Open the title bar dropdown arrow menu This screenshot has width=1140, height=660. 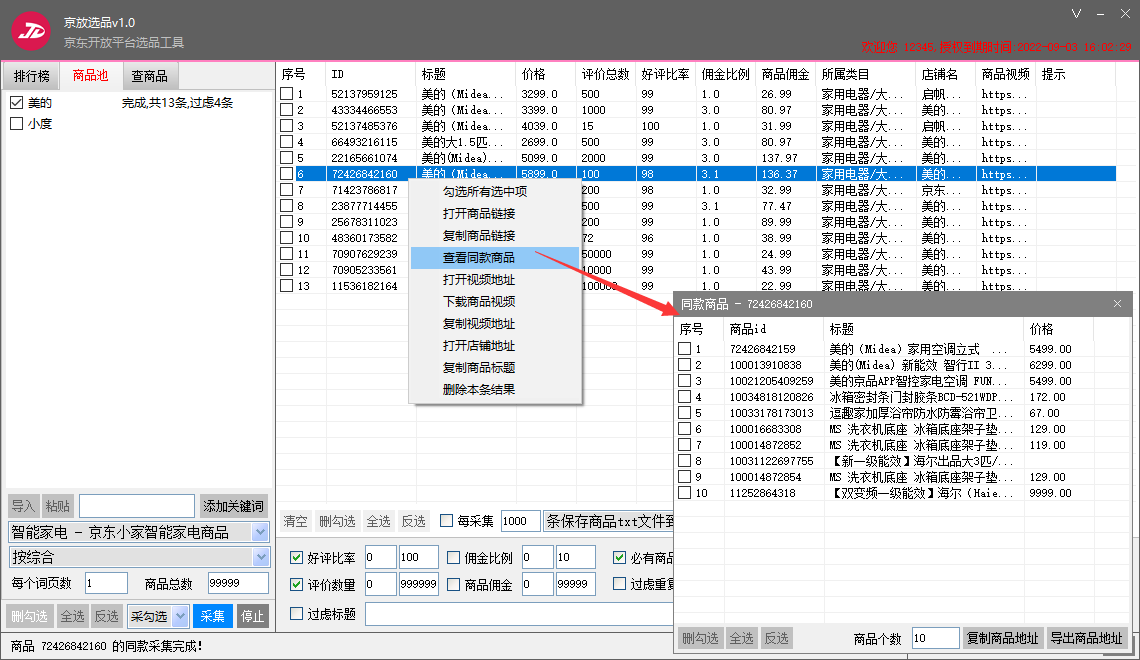coord(1077,13)
